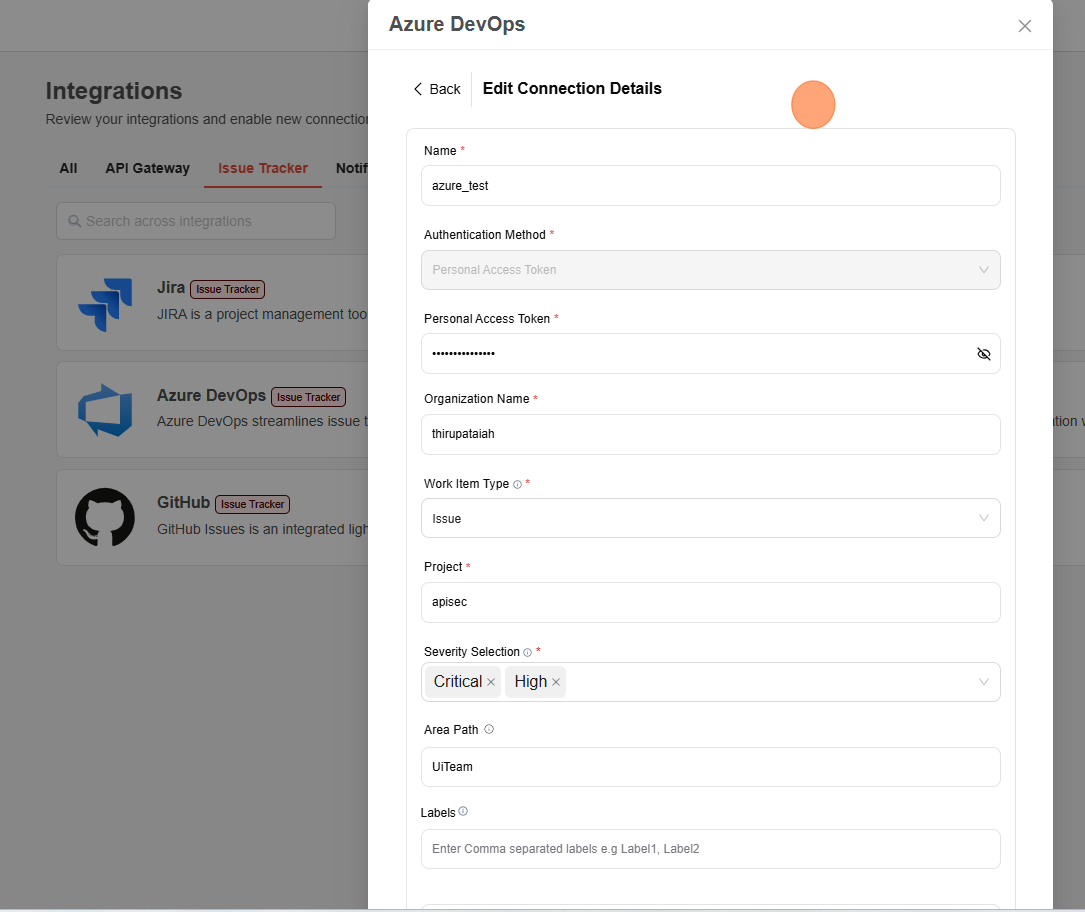
Task: Click the Work Item Type info icon
Action: pos(517,484)
